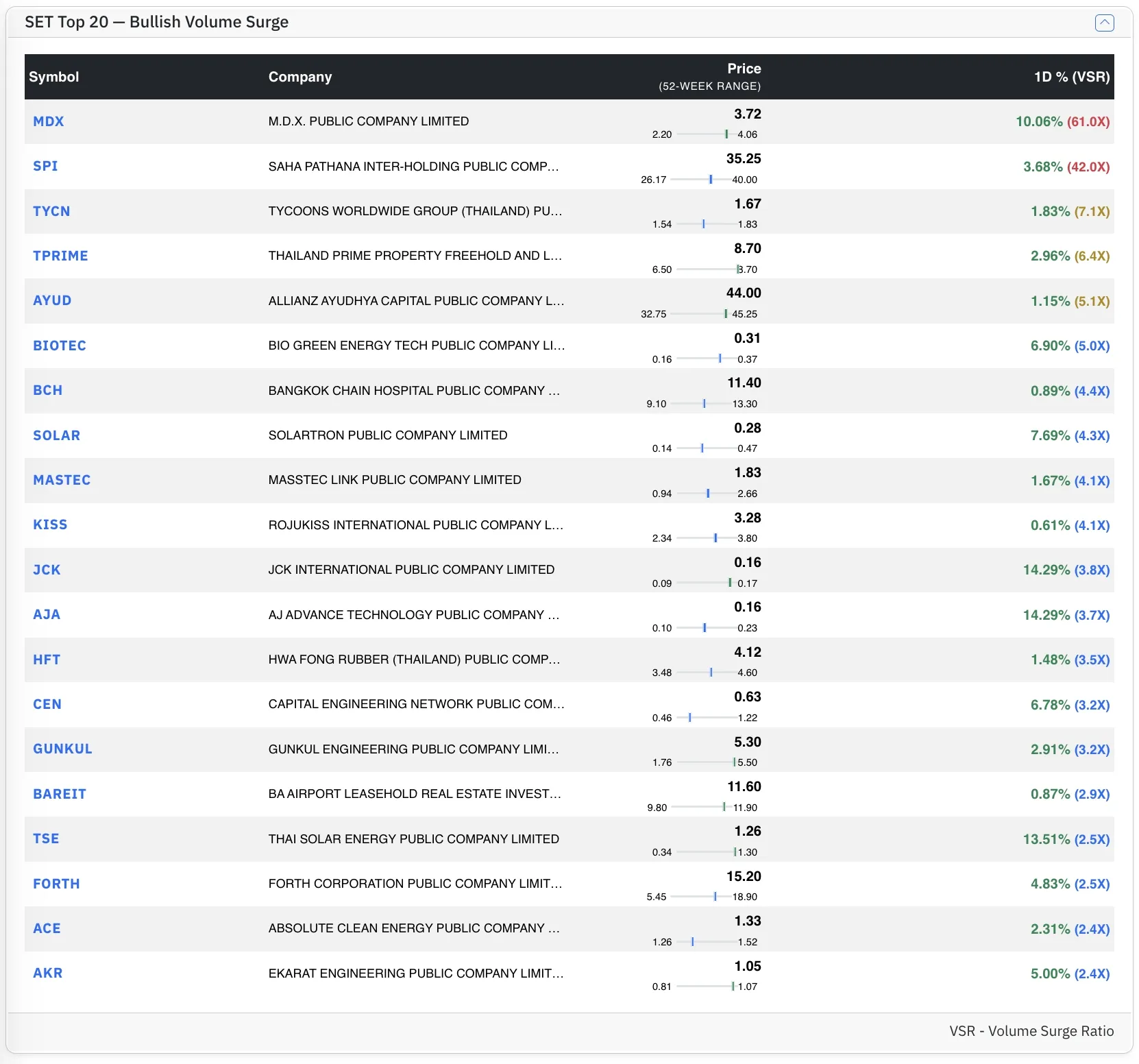1139x1064 pixels.
Task: Click the 15.20 price for FORTH
Action: point(744,876)
